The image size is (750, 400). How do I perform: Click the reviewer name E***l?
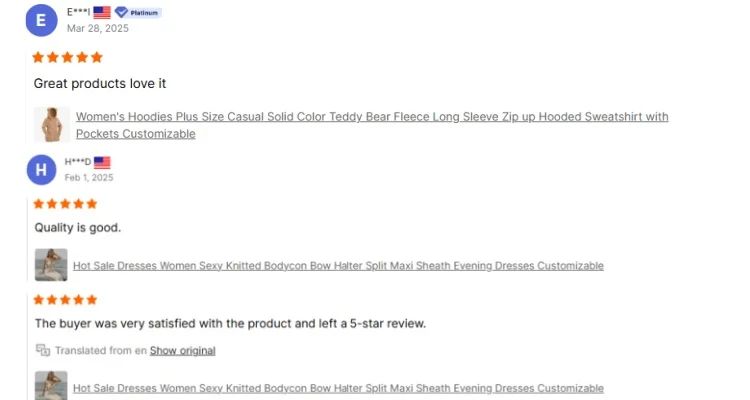78,12
